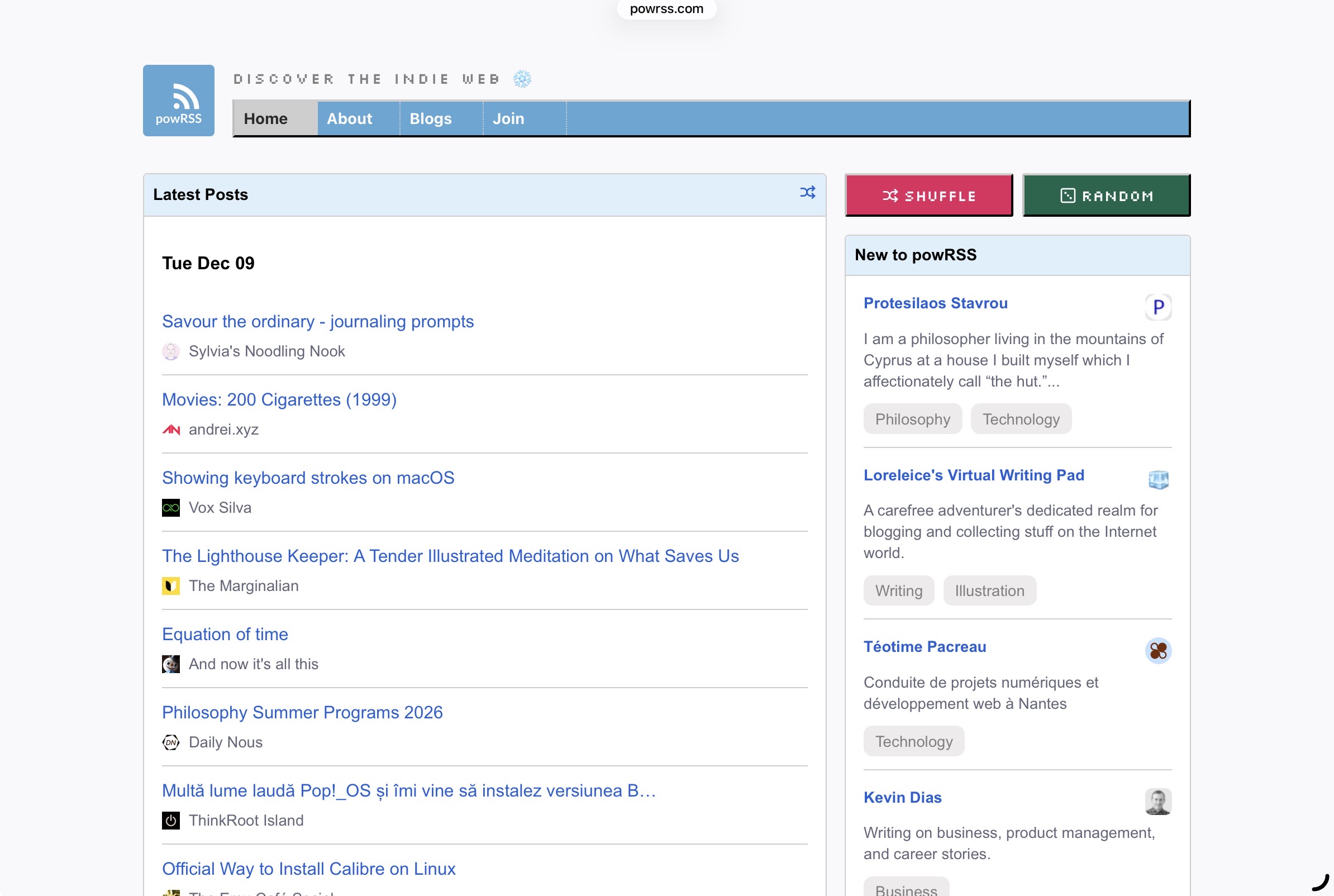Open the About tab
This screenshot has height=896, width=1334.
[358, 118]
